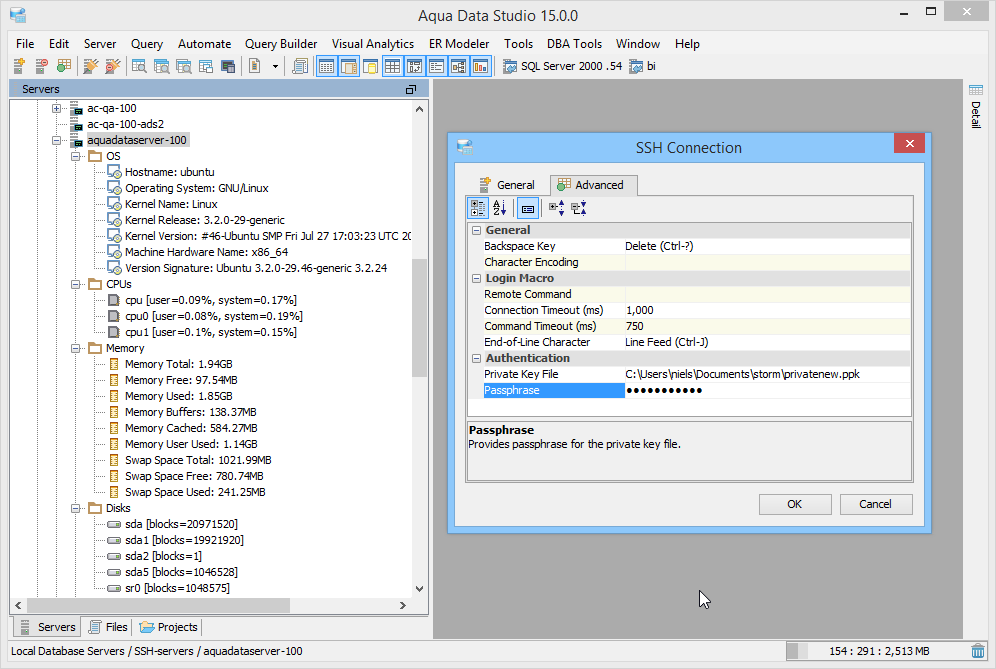This screenshot has height=669, width=996.
Task: Open the Visual Analytics menu
Action: (x=373, y=44)
